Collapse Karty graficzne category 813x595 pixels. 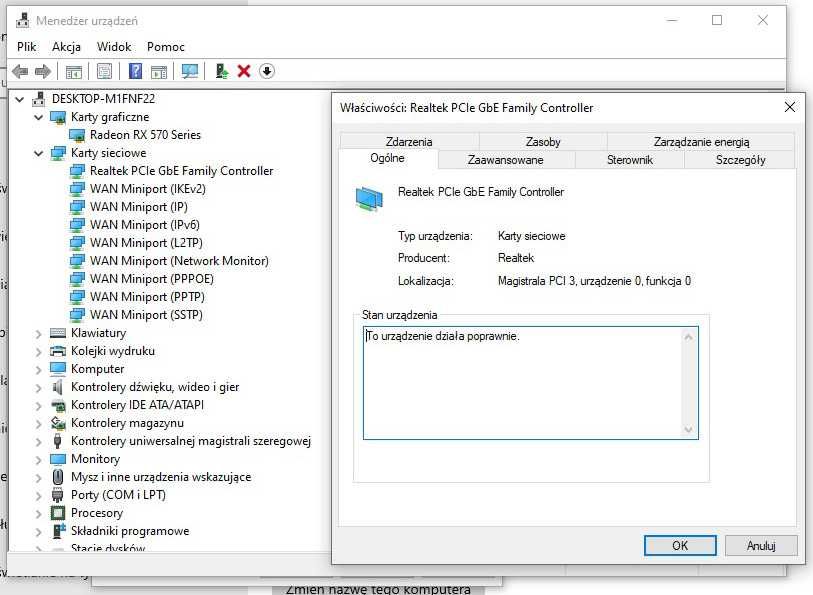[38, 117]
